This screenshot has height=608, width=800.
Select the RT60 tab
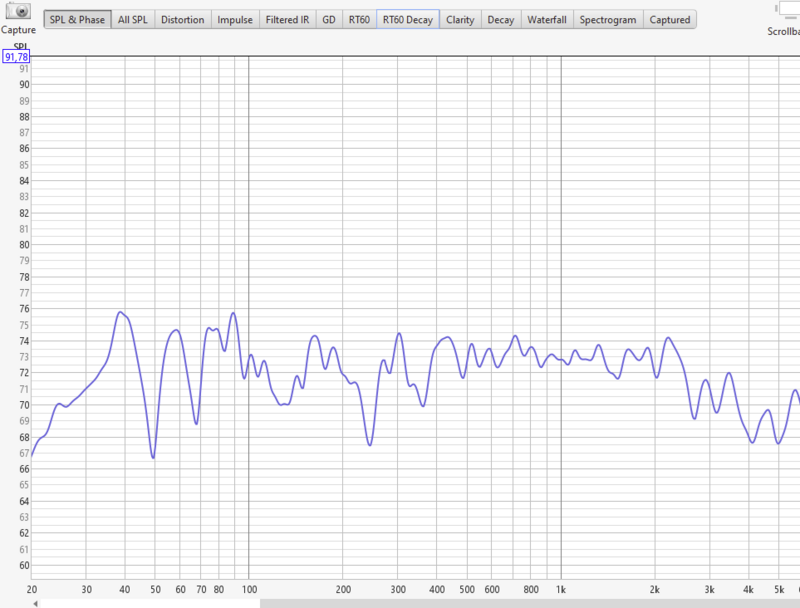pyautogui.click(x=358, y=20)
